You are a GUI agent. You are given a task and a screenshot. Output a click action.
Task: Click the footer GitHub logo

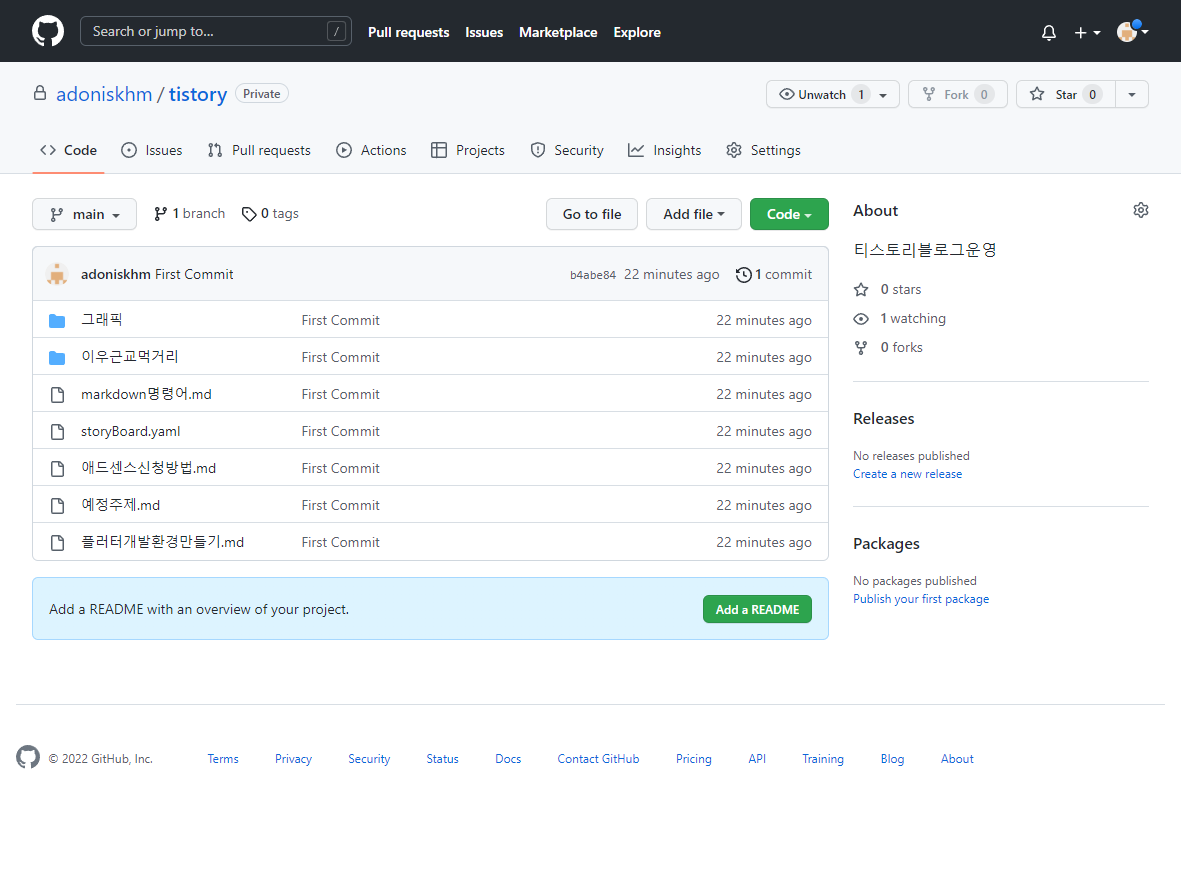(x=28, y=757)
